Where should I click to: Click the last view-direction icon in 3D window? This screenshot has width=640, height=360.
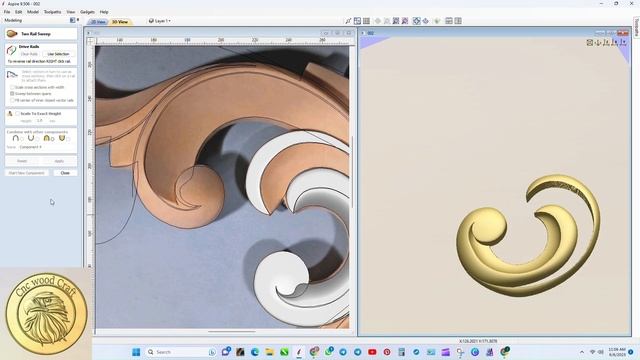point(623,42)
